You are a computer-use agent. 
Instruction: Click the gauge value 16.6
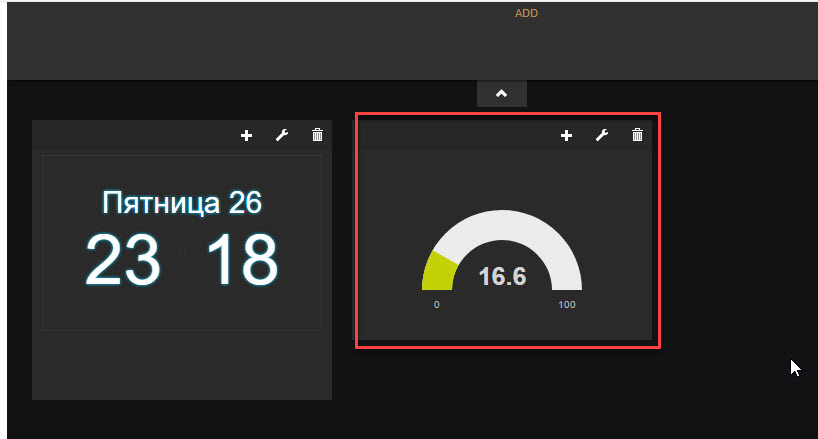(502, 276)
